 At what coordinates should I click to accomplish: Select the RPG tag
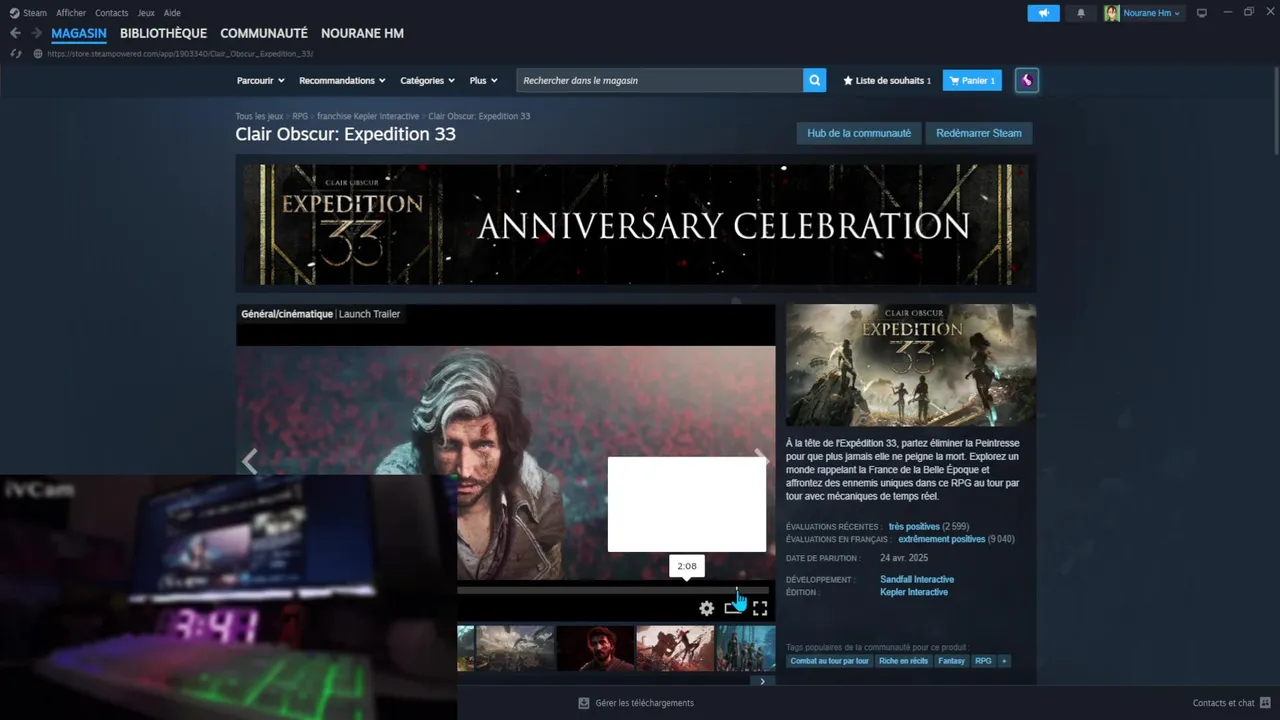[x=984, y=661]
